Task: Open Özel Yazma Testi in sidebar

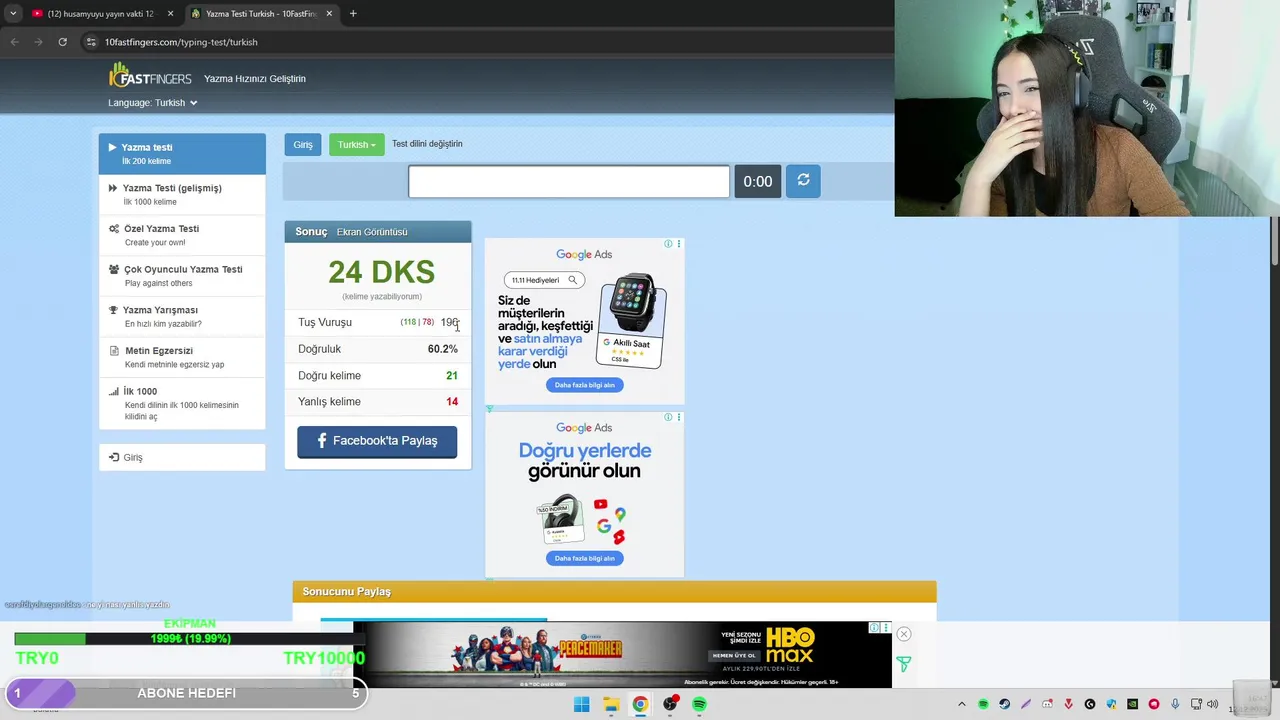Action: coord(182,235)
